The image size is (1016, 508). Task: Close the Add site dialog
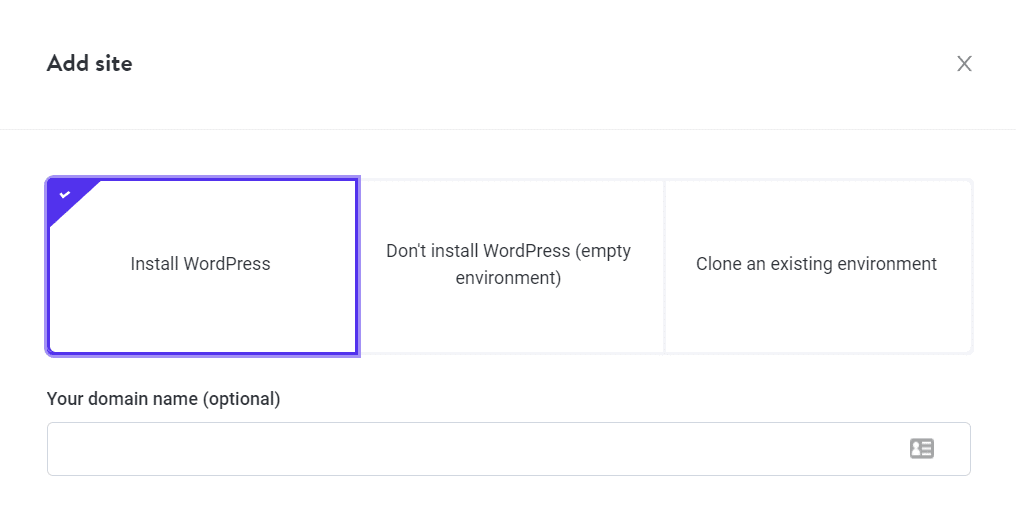pos(964,64)
